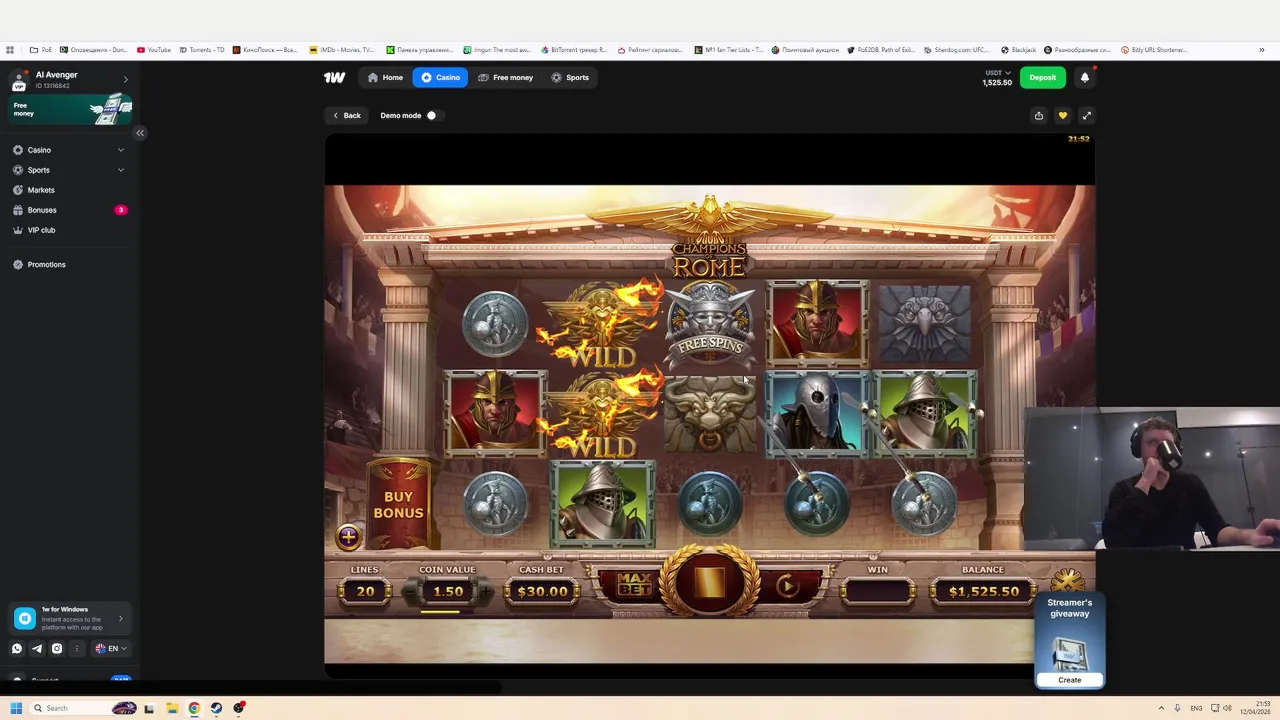Switch to the Casino top tab

(x=440, y=77)
